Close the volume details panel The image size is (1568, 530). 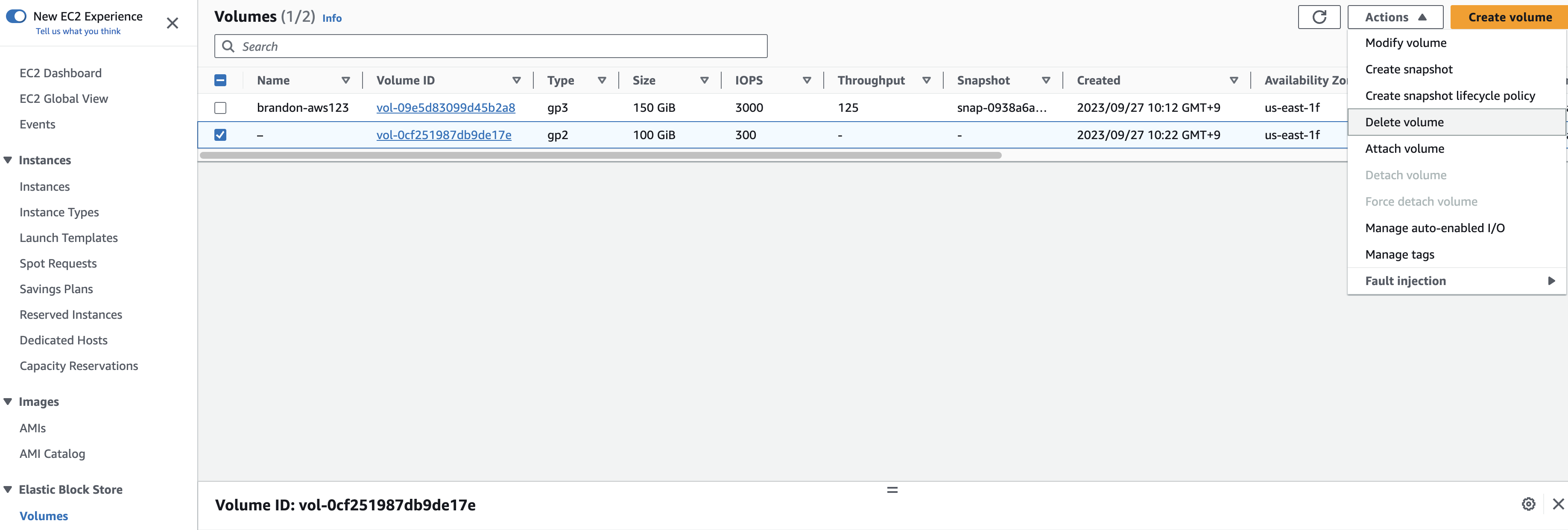point(1558,504)
